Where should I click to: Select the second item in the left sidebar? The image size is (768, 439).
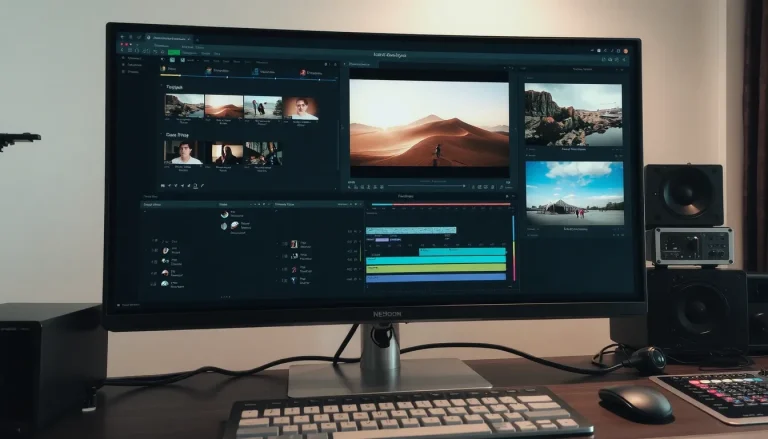132,65
